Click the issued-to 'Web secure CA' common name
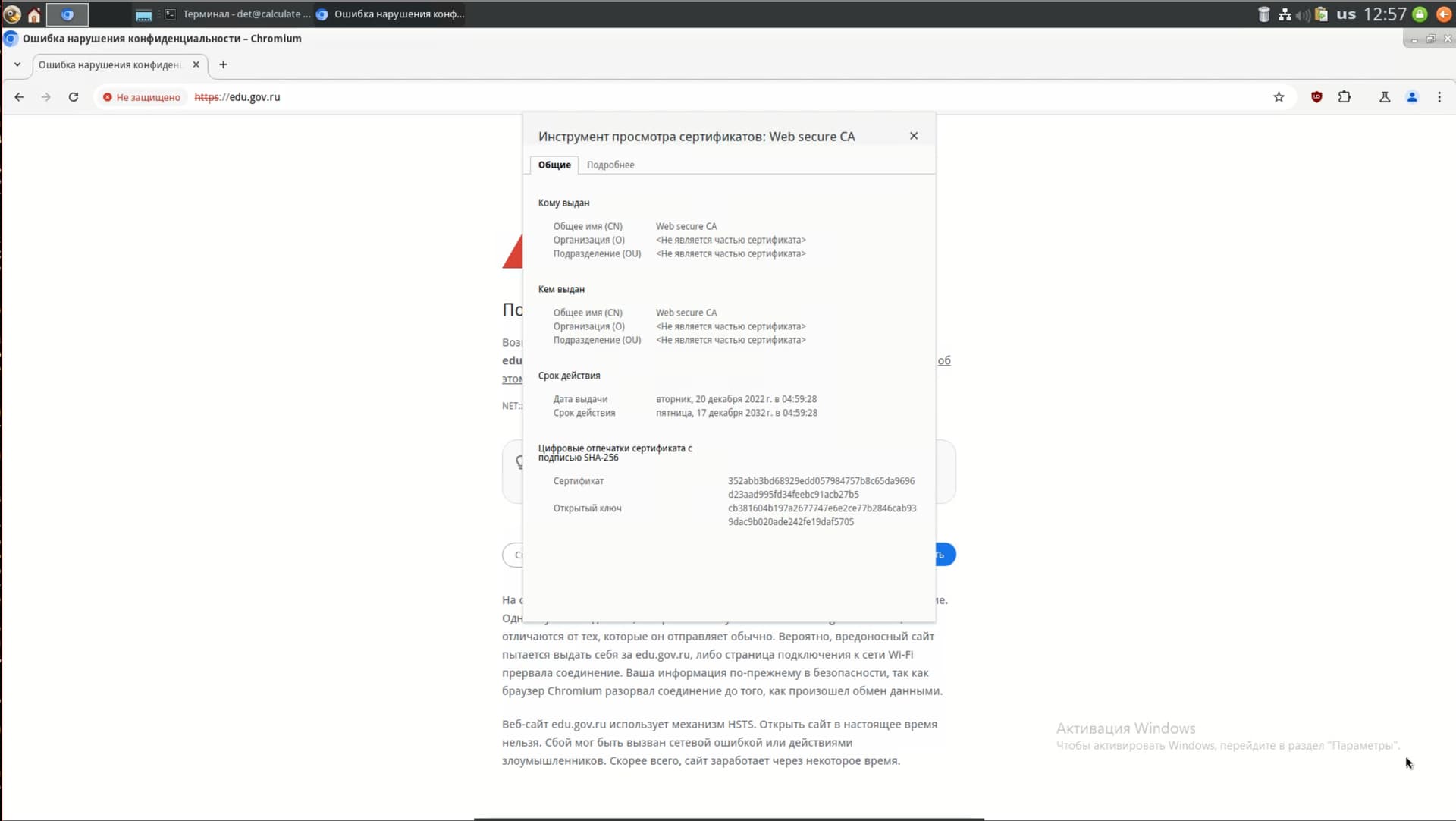 tap(686, 226)
